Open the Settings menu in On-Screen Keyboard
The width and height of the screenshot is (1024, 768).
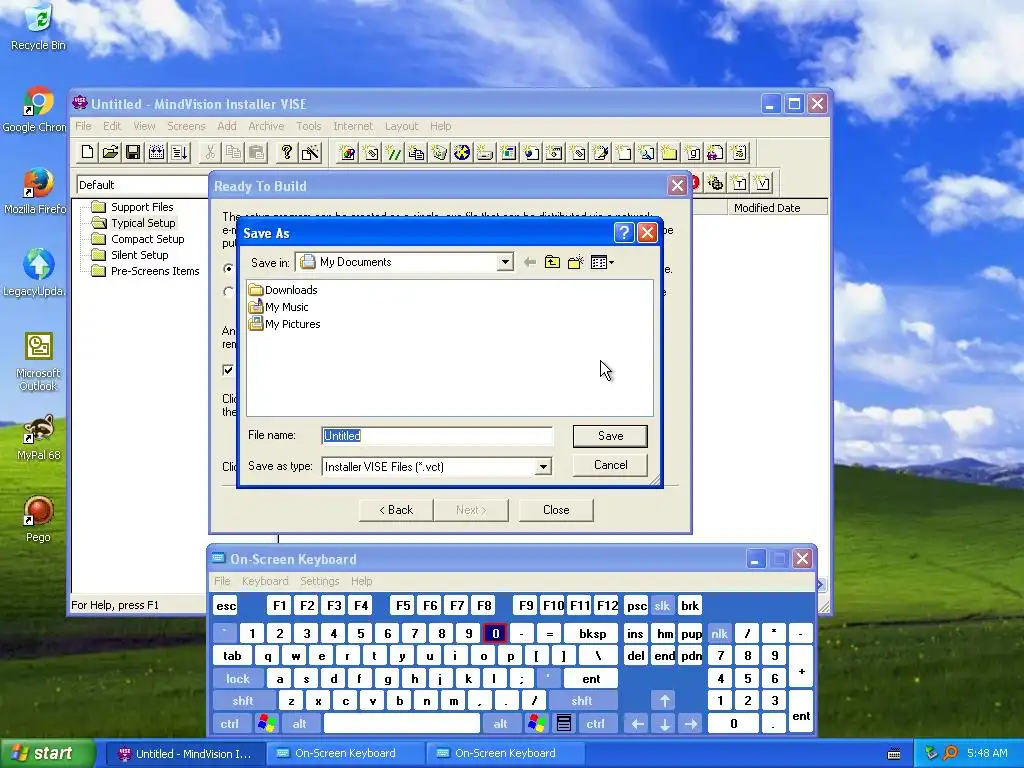click(319, 581)
